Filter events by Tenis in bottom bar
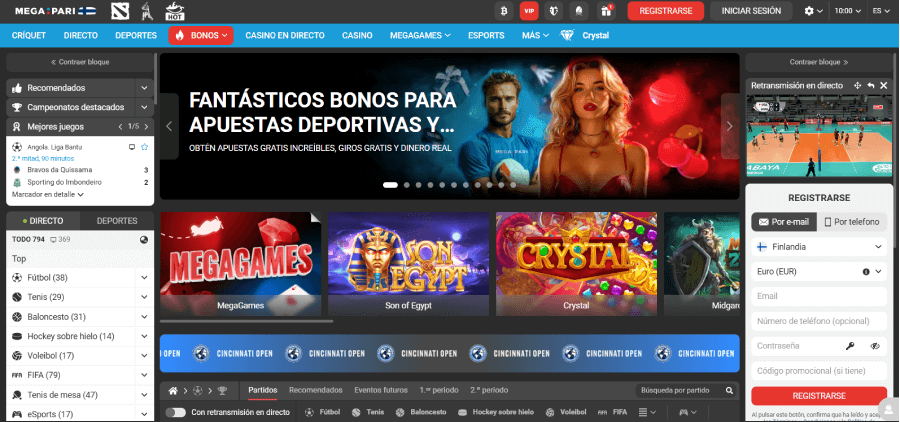This screenshot has height=422, width=900. (368, 412)
